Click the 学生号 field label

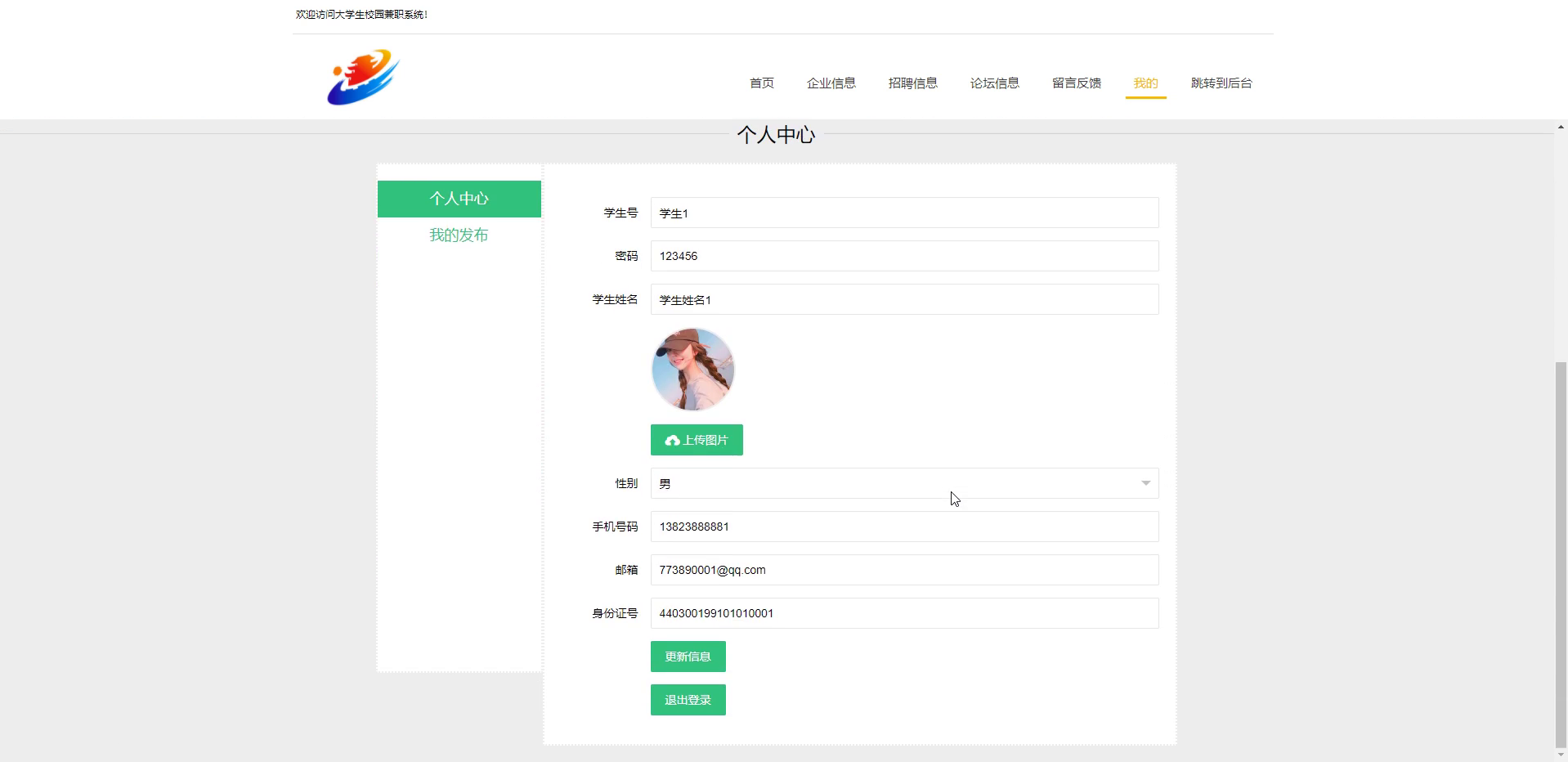(x=620, y=213)
